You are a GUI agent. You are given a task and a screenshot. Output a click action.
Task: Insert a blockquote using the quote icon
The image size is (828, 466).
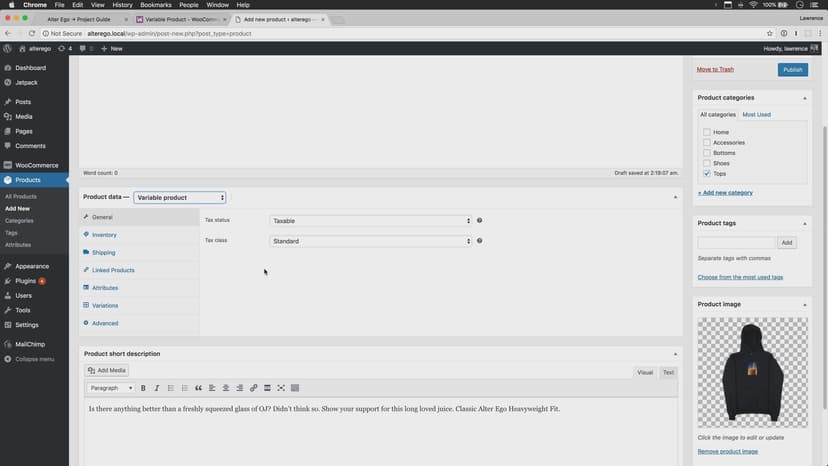[198, 388]
